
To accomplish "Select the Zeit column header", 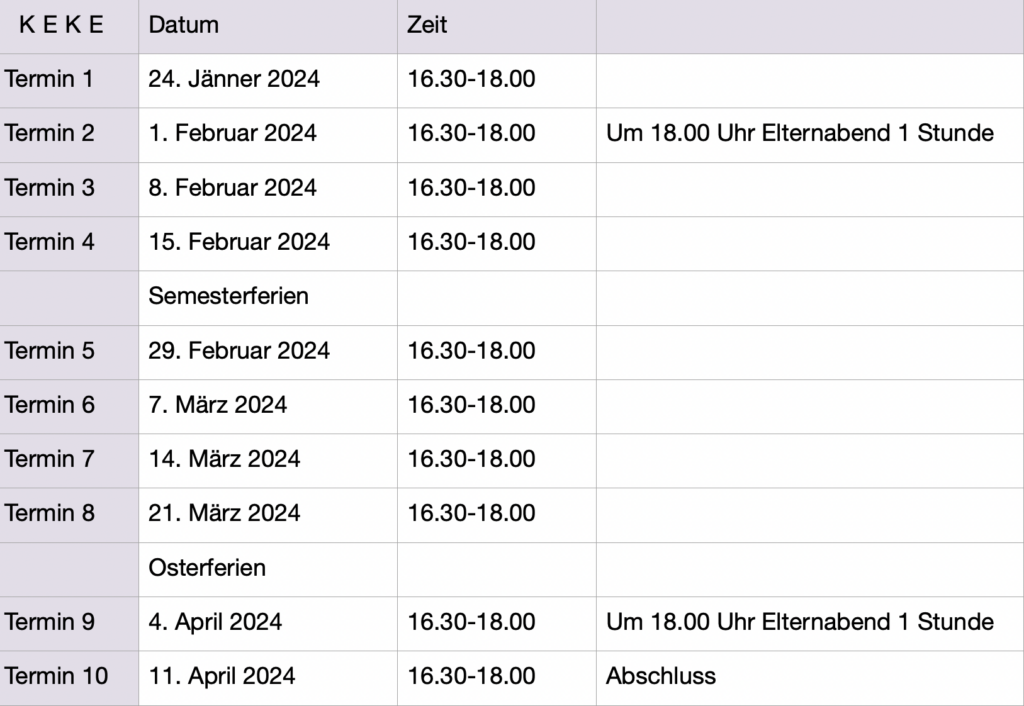I will coord(427,26).
